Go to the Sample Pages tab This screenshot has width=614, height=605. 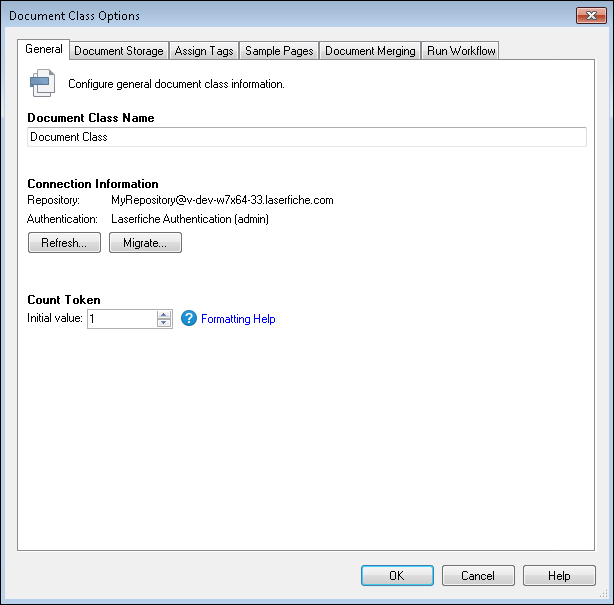click(279, 51)
